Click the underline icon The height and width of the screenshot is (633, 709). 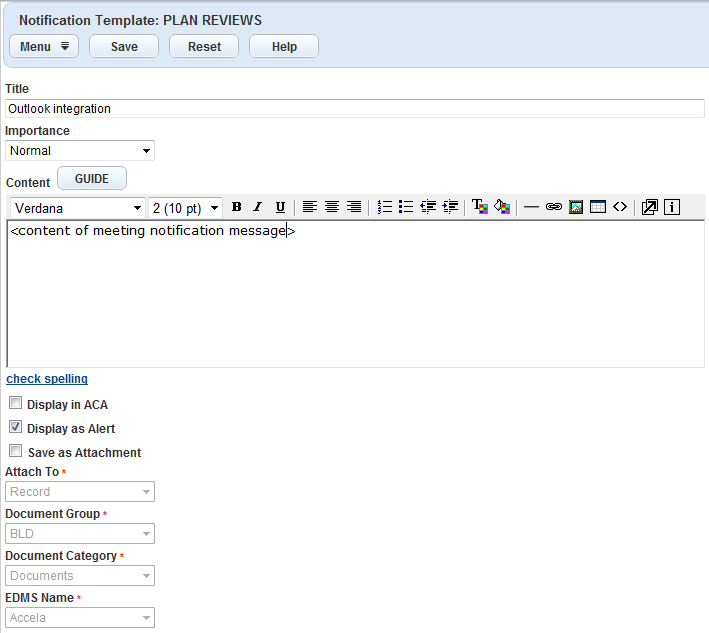coord(280,207)
